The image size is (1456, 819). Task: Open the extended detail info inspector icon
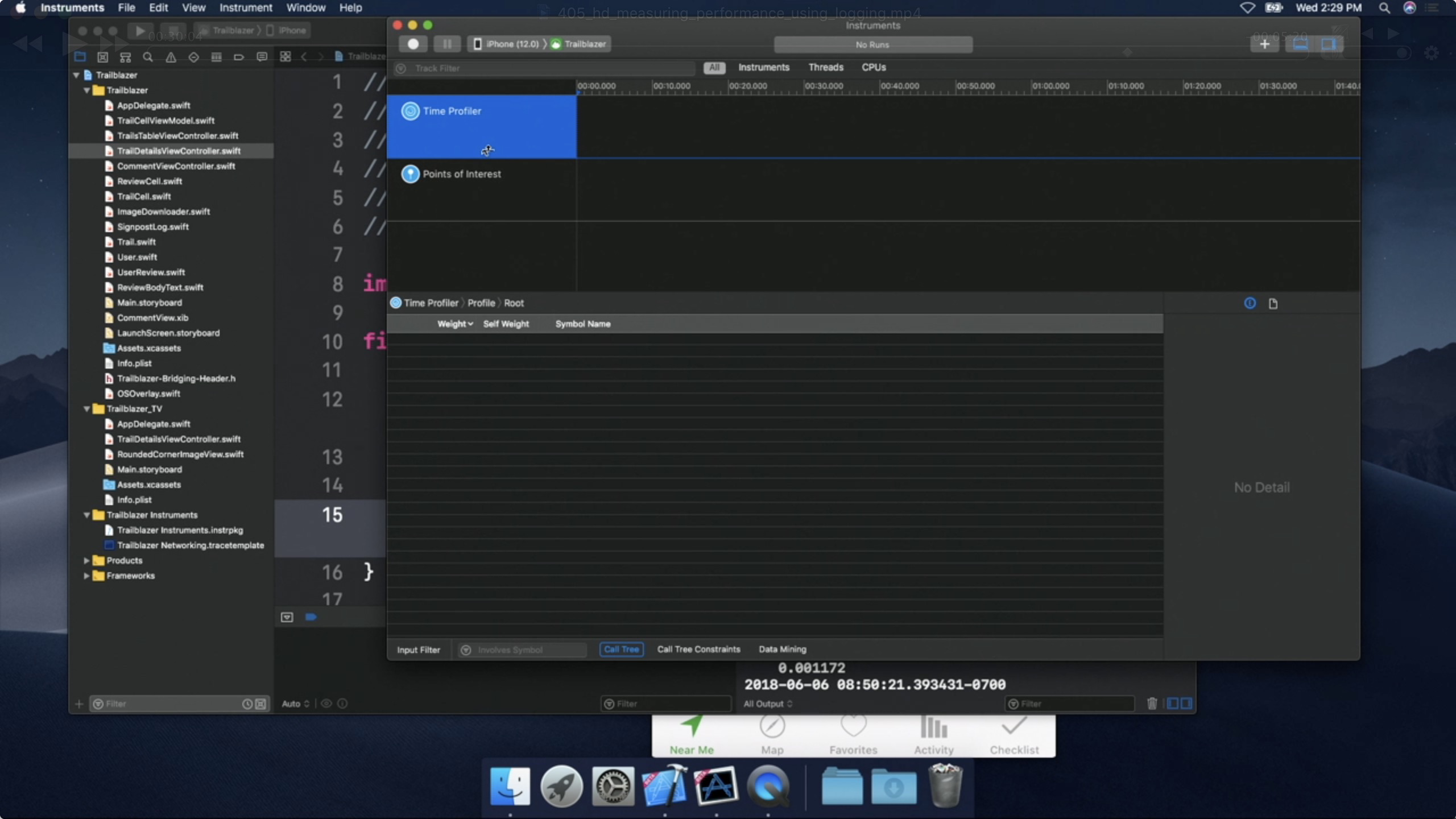[1250, 303]
